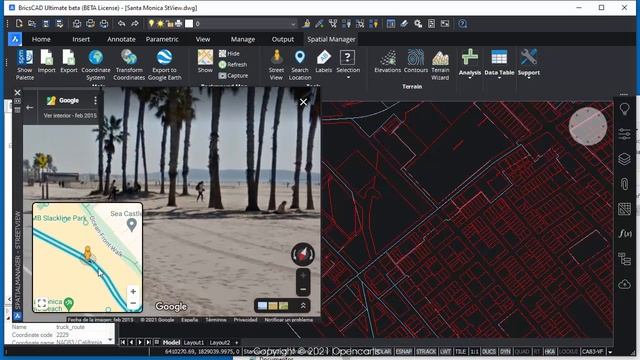This screenshot has height=360, width=640.
Task: Hide the background map
Action: pyautogui.click(x=229, y=53)
